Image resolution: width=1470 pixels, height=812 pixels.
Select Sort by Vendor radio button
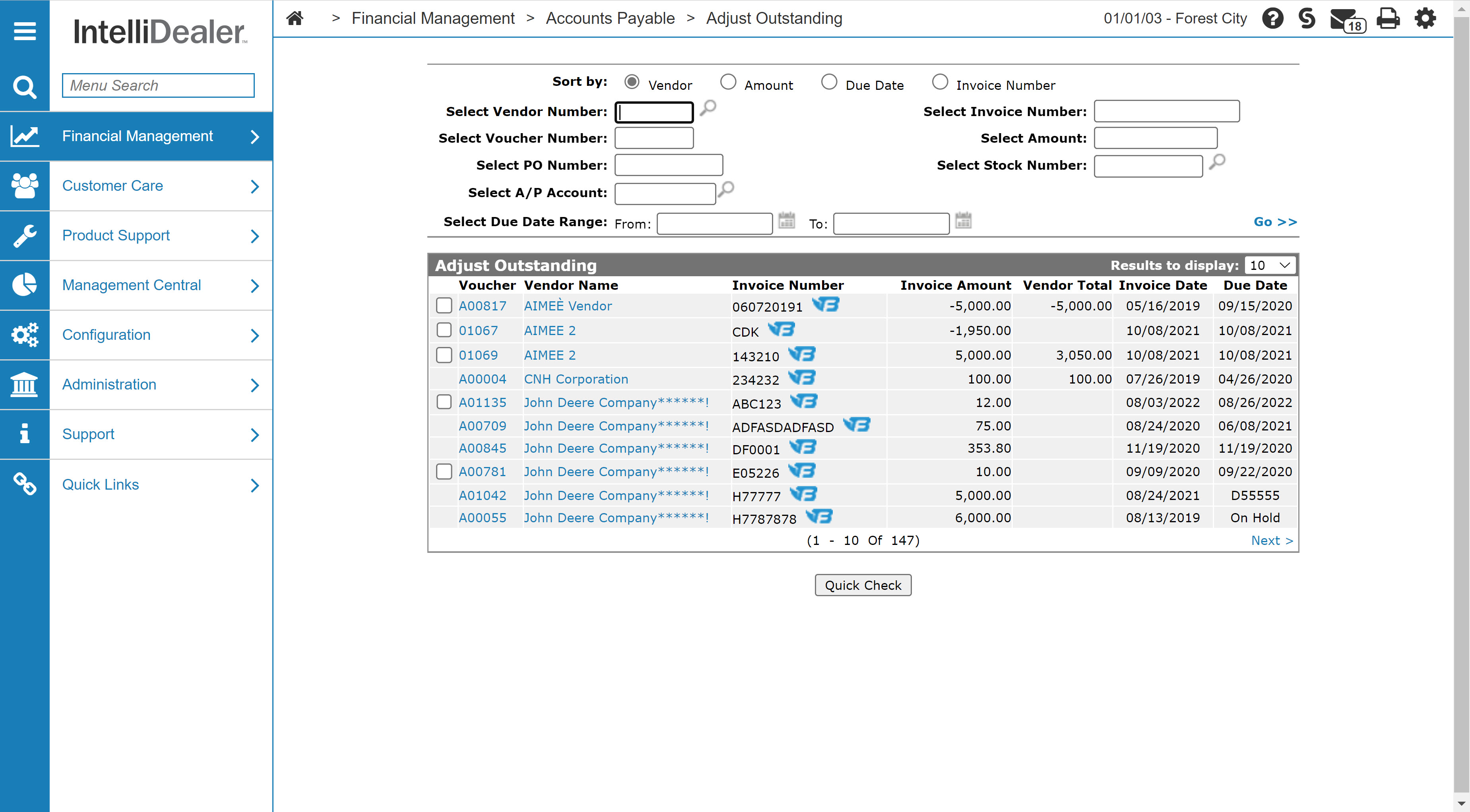pos(632,82)
